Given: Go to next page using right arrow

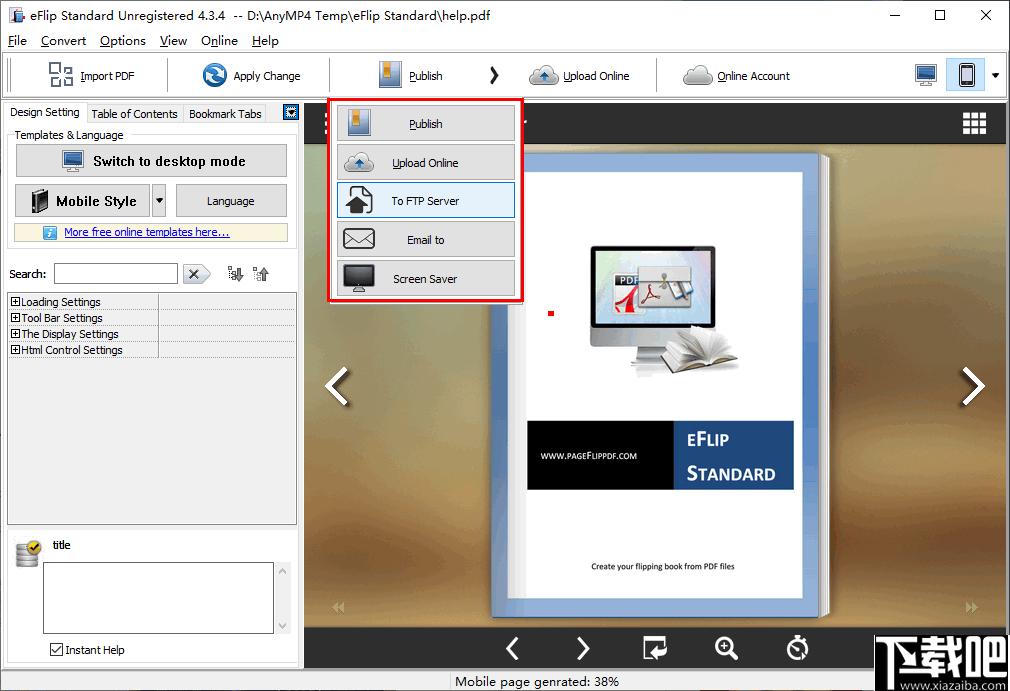Looking at the screenshot, I should (x=972, y=386).
